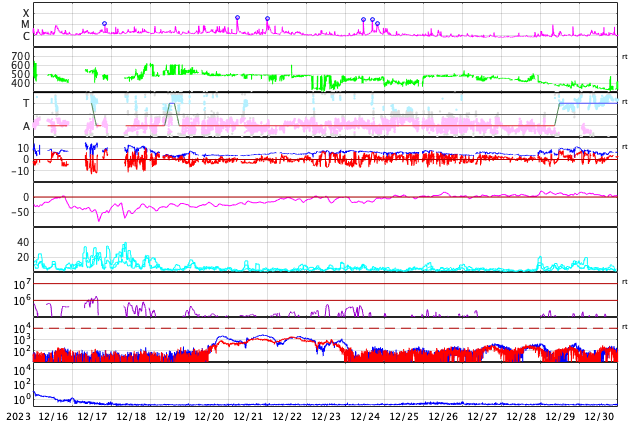Select the flare marker circle near 12/20
The height and width of the screenshot is (424, 634).
pyautogui.click(x=238, y=18)
